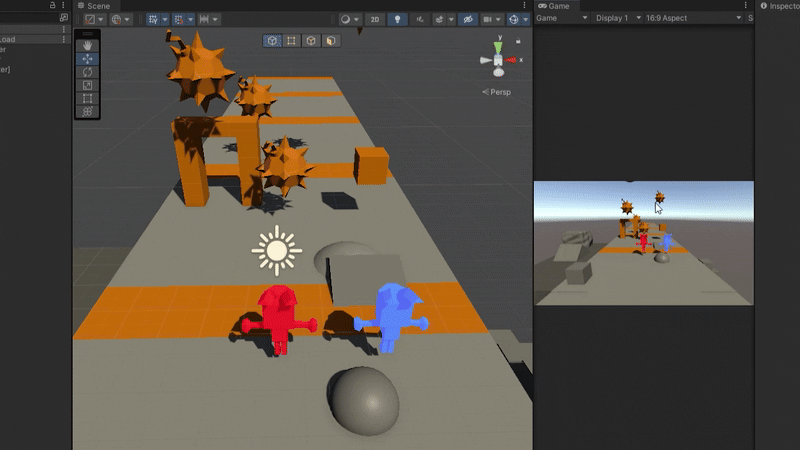Click the X axis cone on orientation gizmo

point(511,60)
